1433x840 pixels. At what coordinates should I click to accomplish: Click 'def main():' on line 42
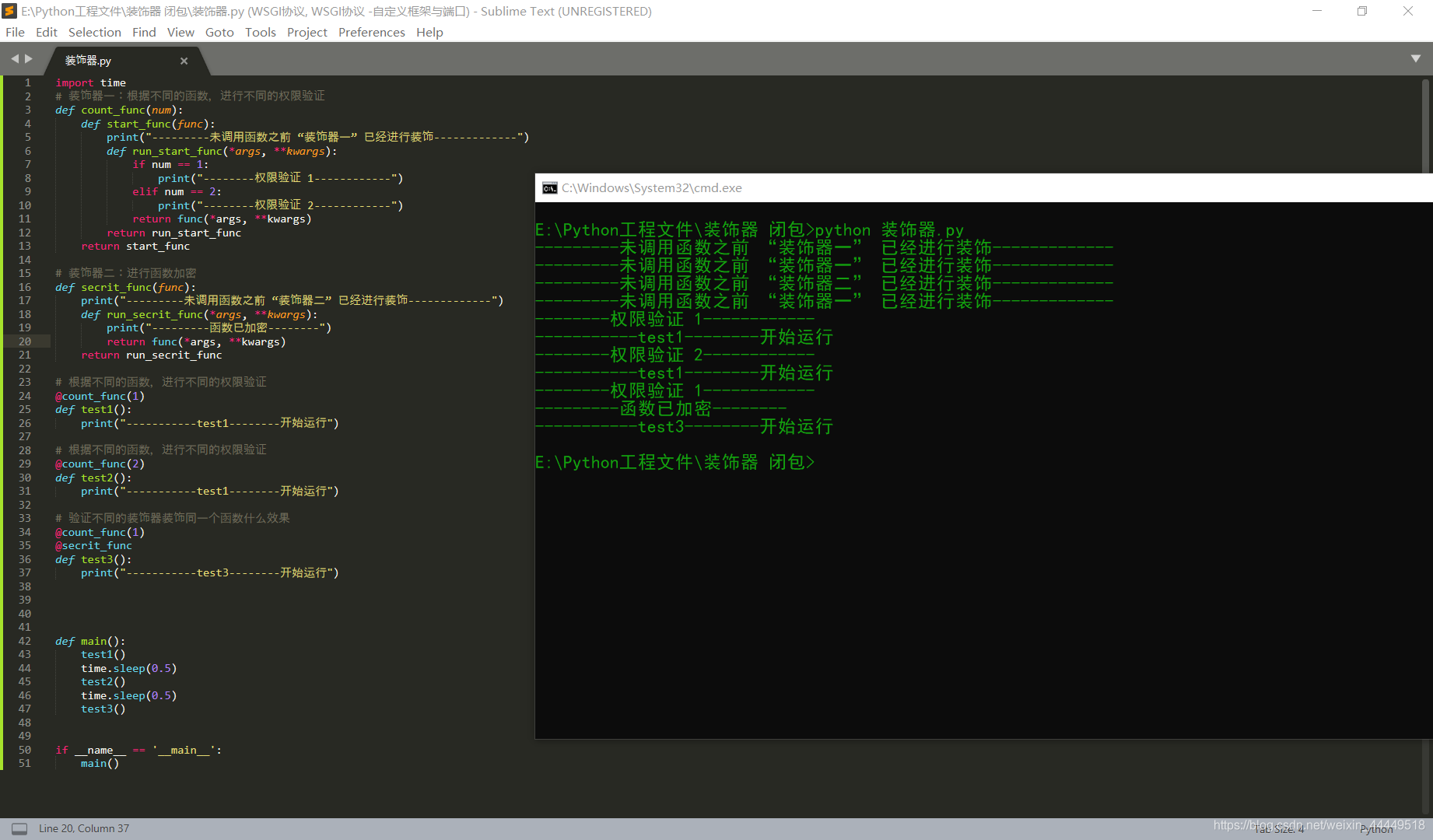pos(90,641)
